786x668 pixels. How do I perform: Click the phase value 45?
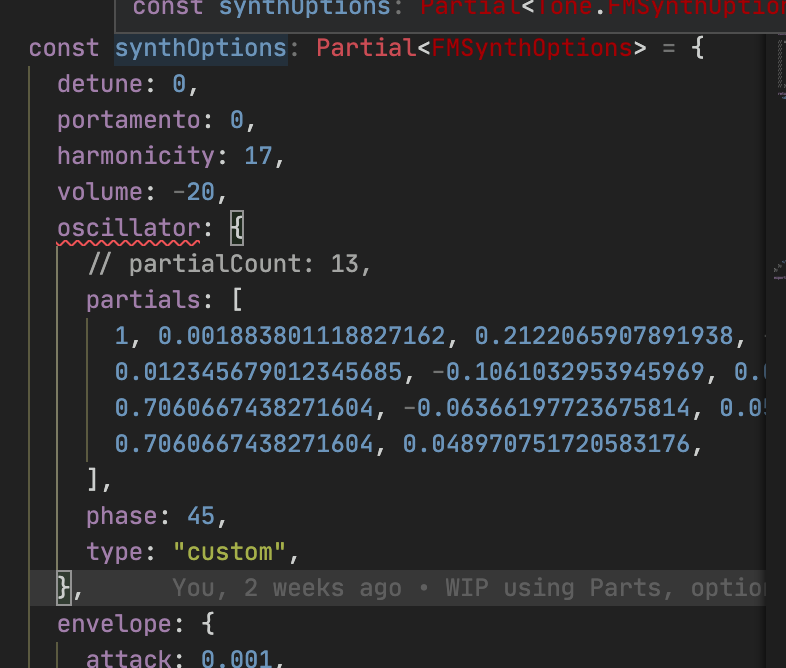(x=201, y=516)
